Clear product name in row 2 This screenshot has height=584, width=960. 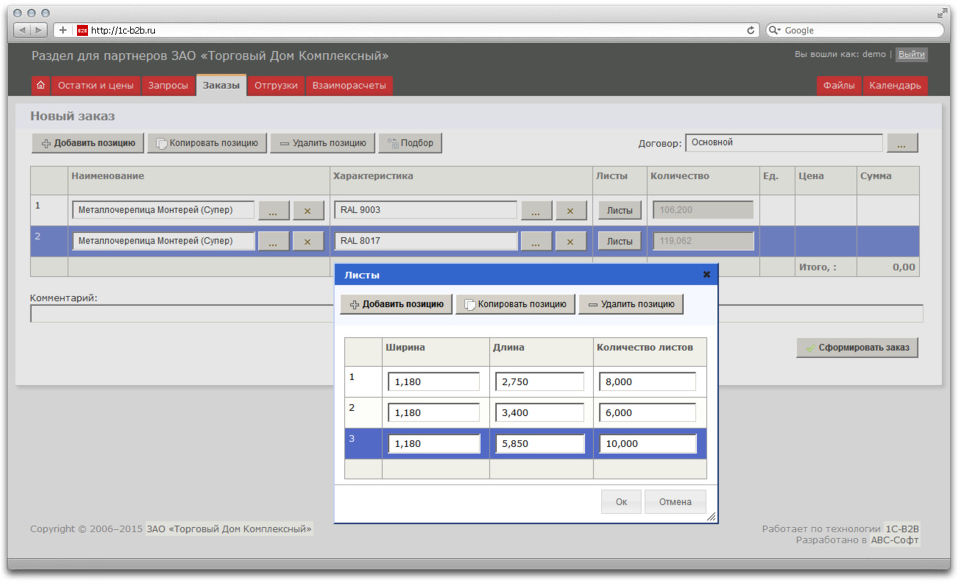tap(307, 241)
